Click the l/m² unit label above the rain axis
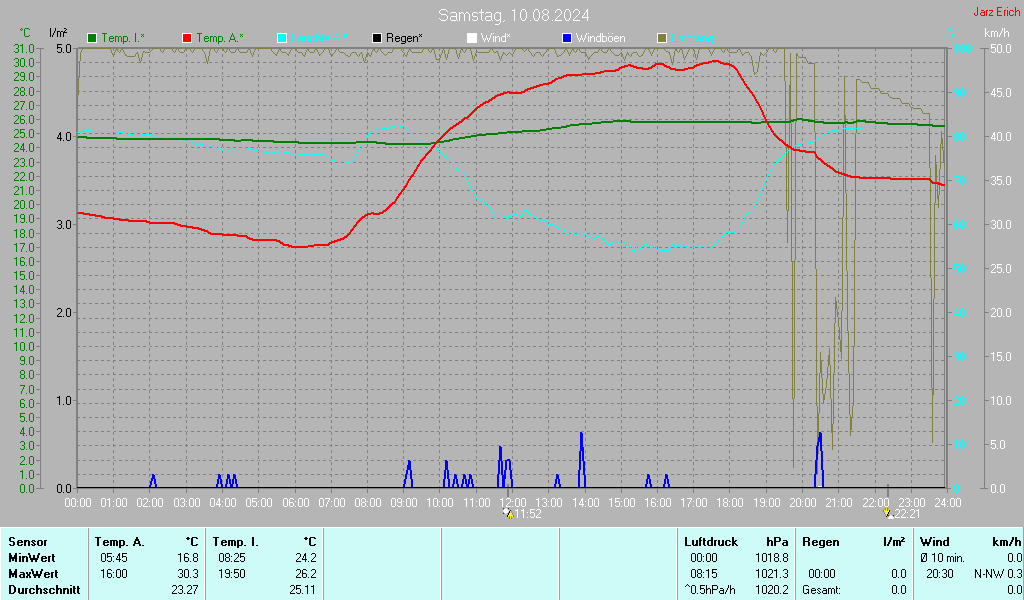 pos(58,33)
